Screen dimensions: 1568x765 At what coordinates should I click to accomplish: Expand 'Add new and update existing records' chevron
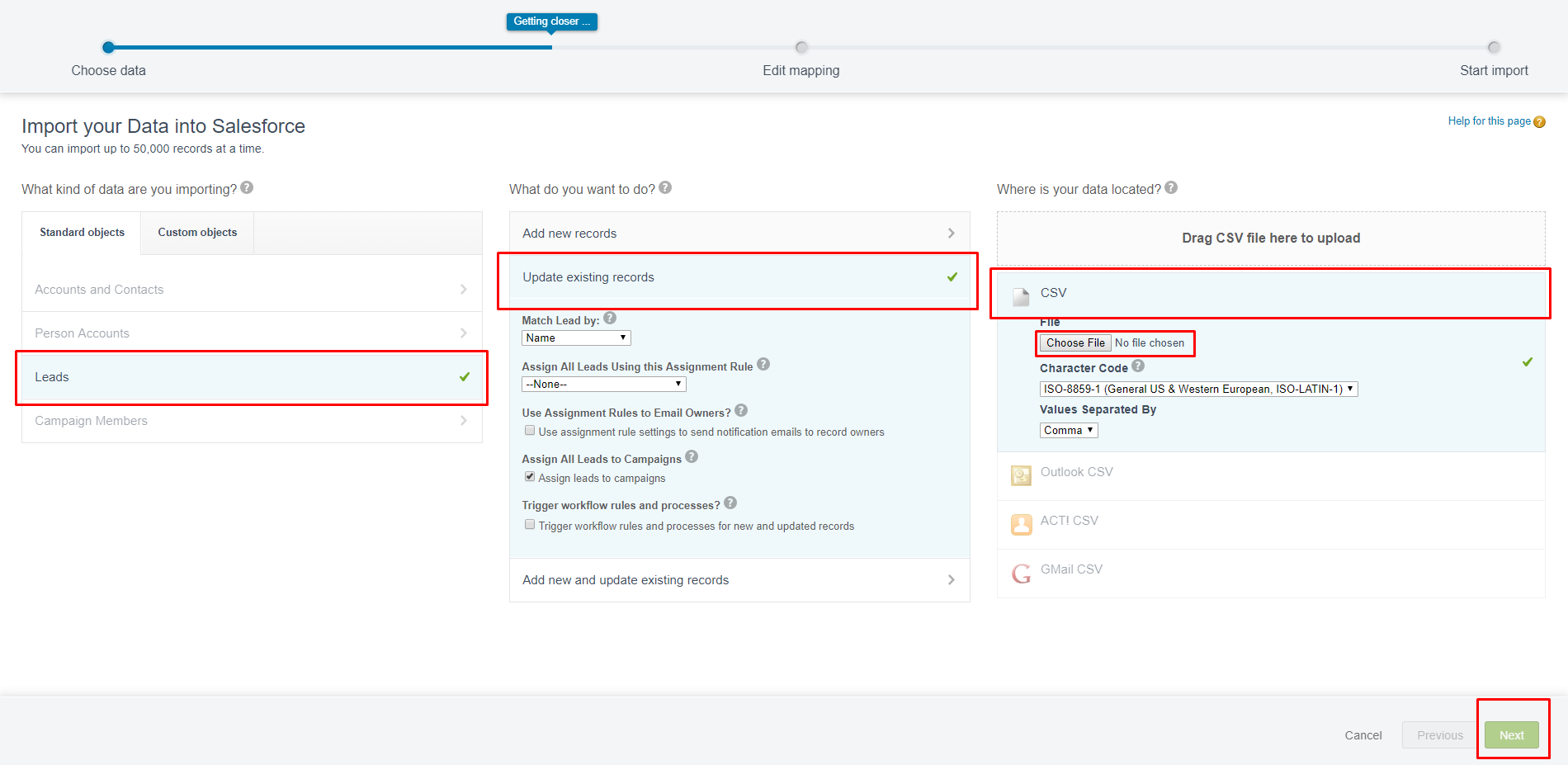point(952,580)
